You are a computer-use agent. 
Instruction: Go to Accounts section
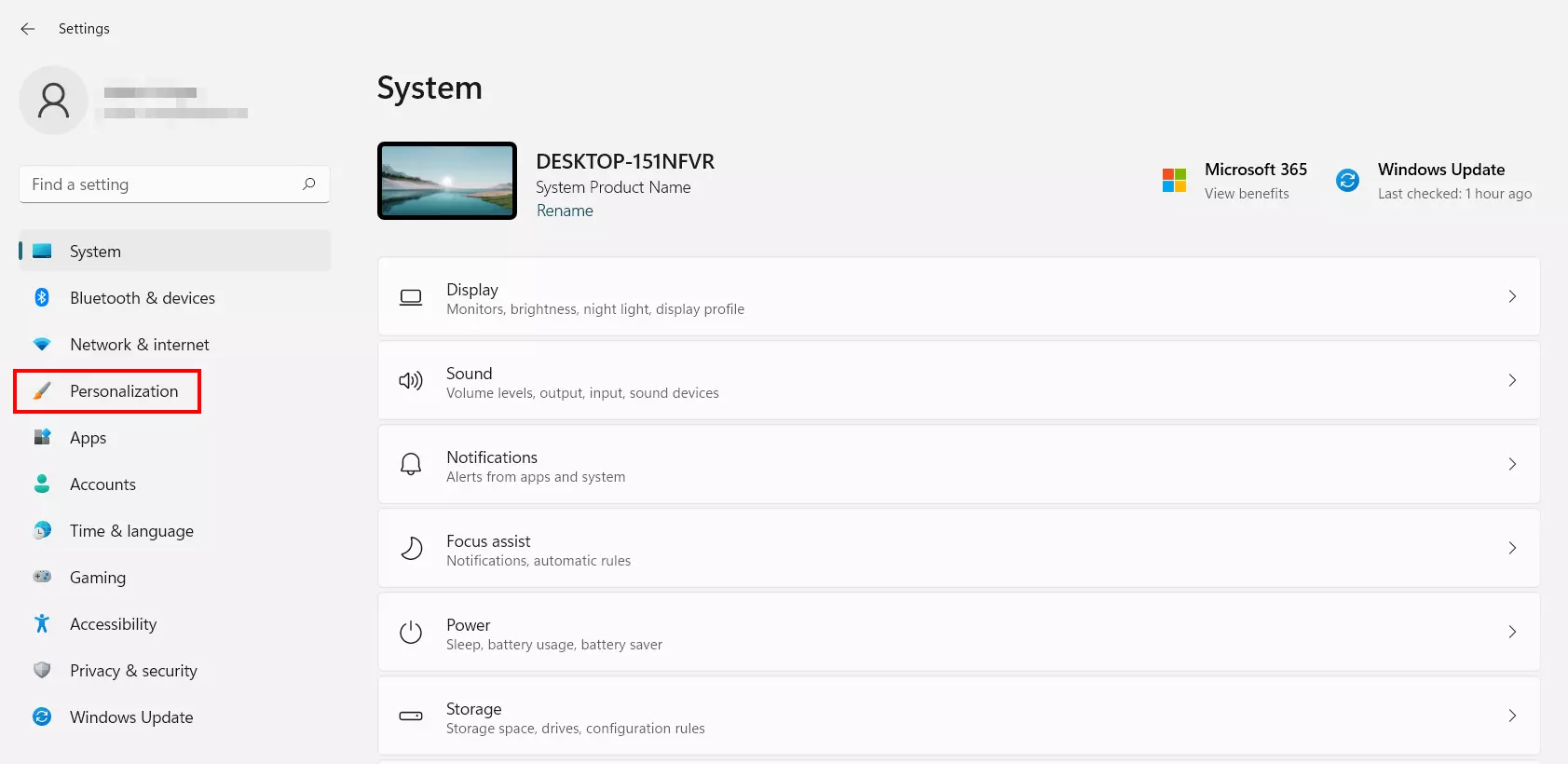tap(174, 484)
